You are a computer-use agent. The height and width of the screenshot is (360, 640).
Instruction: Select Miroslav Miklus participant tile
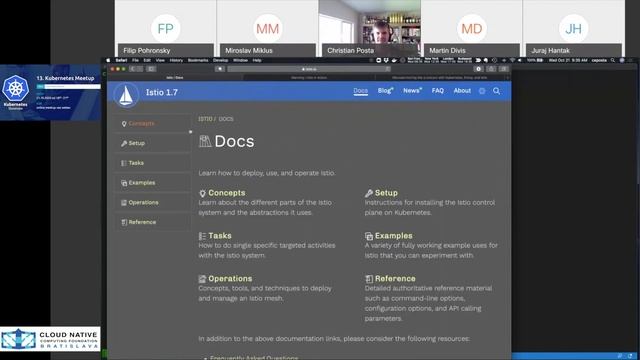267,29
